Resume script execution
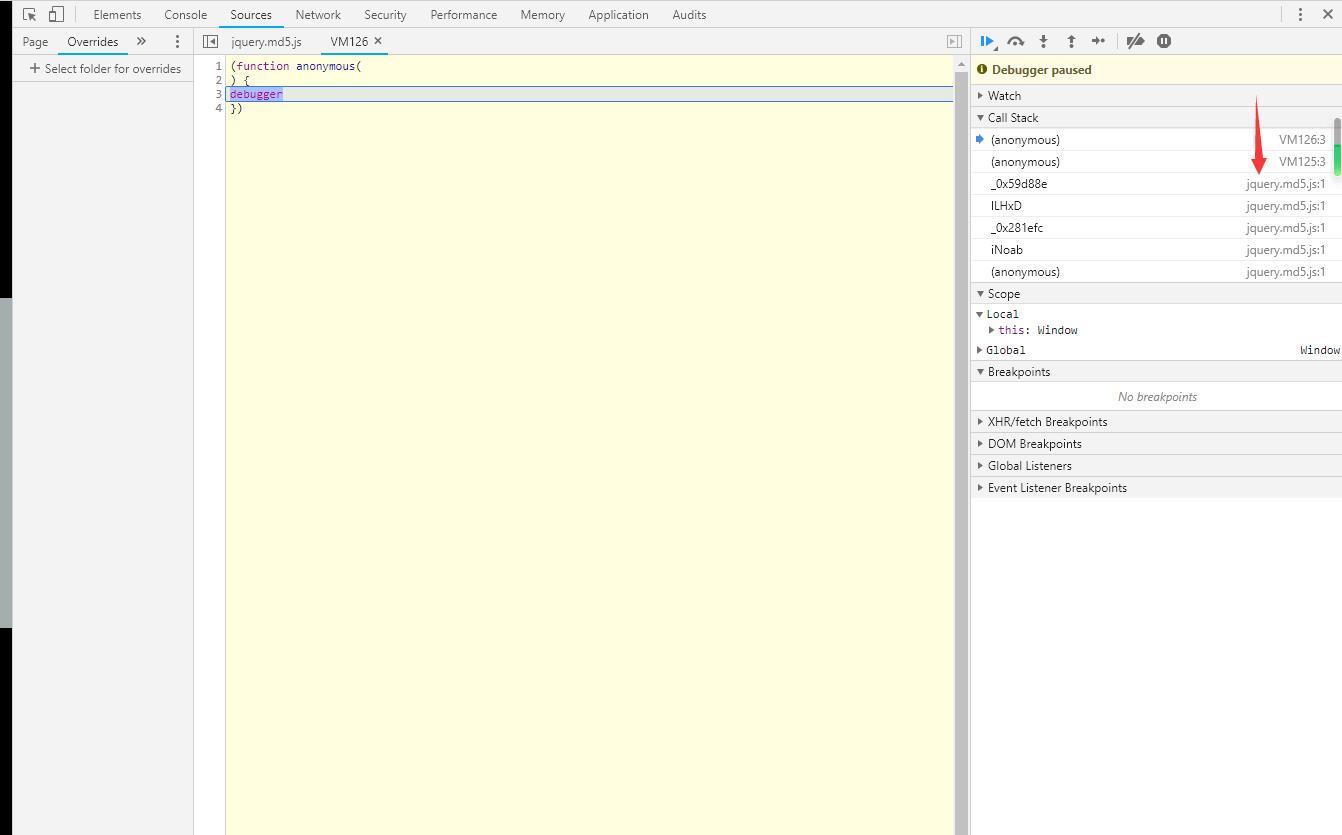 (x=987, y=41)
